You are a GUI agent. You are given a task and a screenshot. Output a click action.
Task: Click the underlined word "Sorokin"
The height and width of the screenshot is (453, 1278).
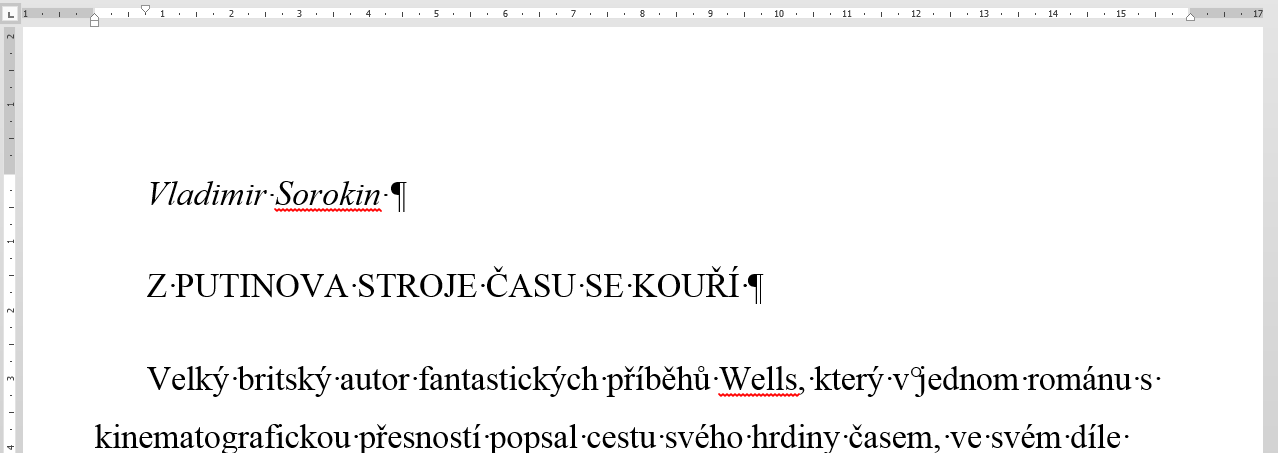[x=329, y=194]
